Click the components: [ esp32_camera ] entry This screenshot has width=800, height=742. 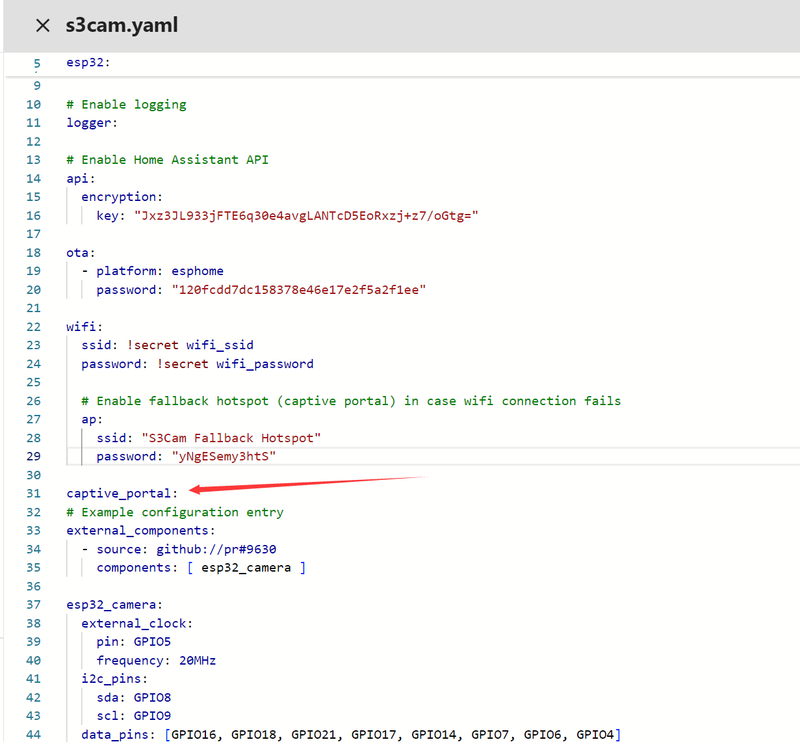click(x=201, y=568)
